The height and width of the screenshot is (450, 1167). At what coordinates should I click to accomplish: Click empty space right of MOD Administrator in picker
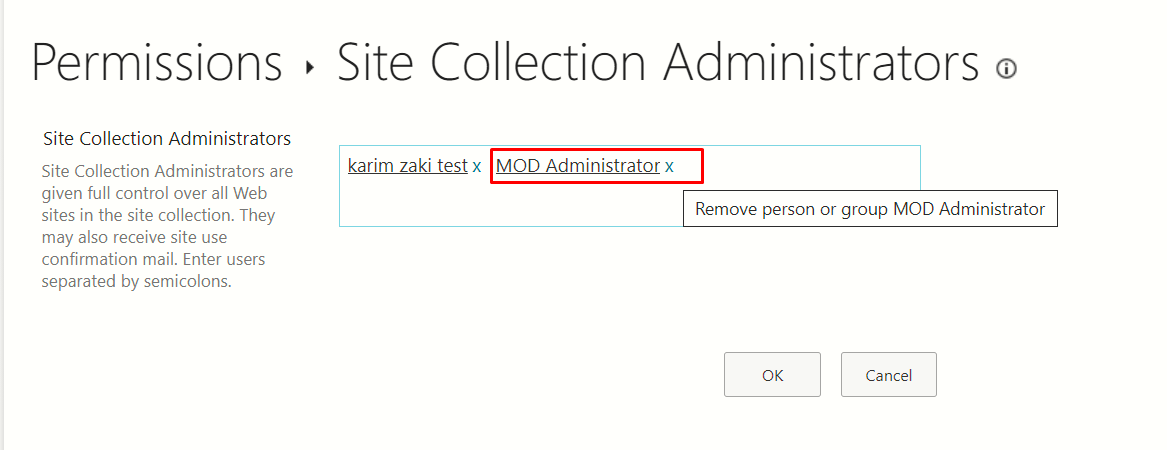[x=811, y=166]
